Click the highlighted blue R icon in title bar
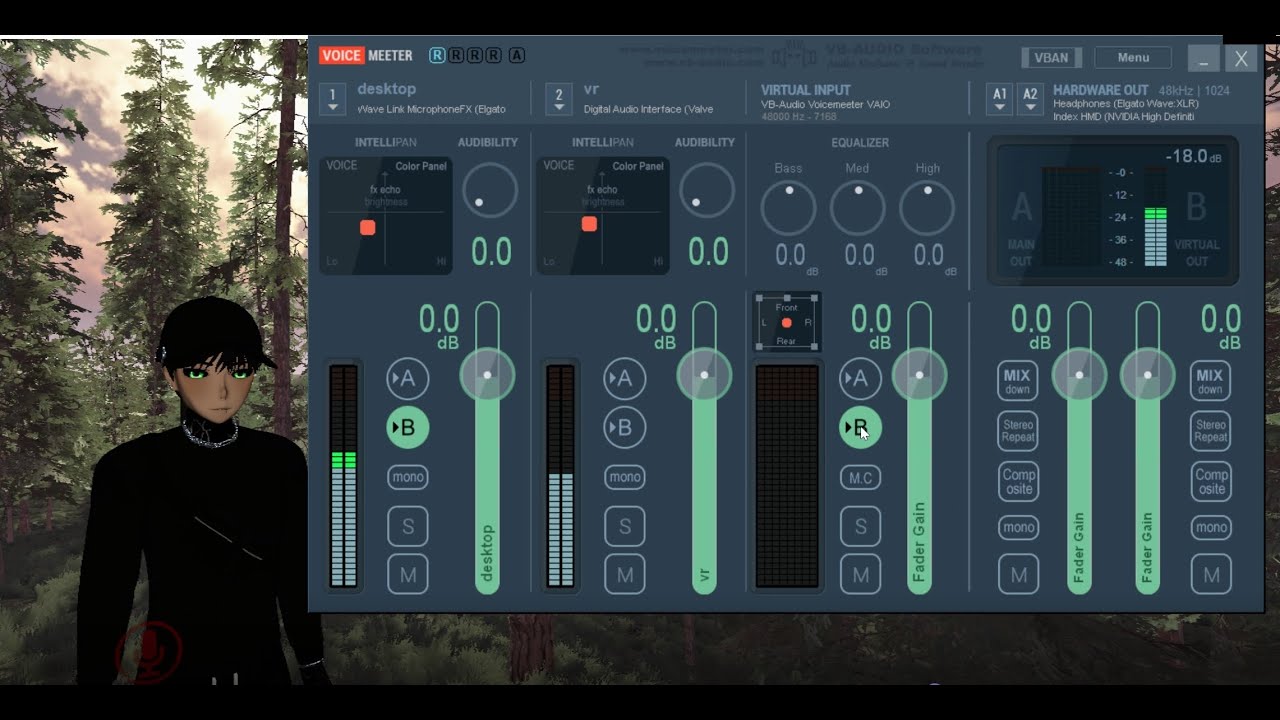Screen dimensions: 1280x720 coord(437,55)
